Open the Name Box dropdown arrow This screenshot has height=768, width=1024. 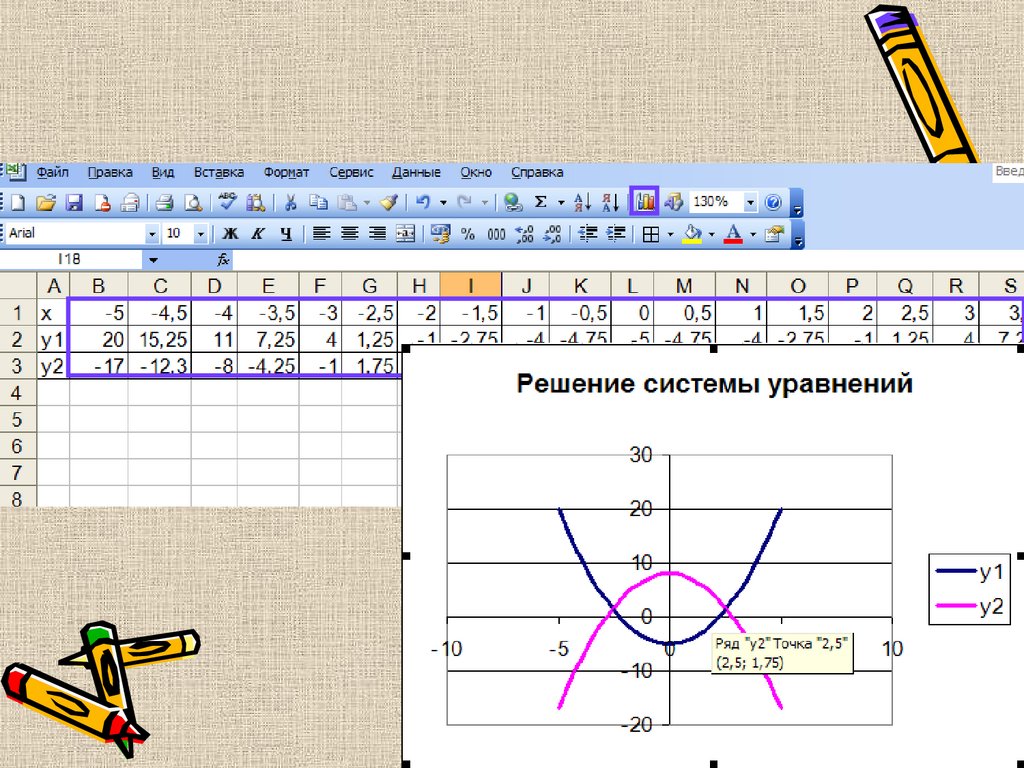click(x=153, y=260)
